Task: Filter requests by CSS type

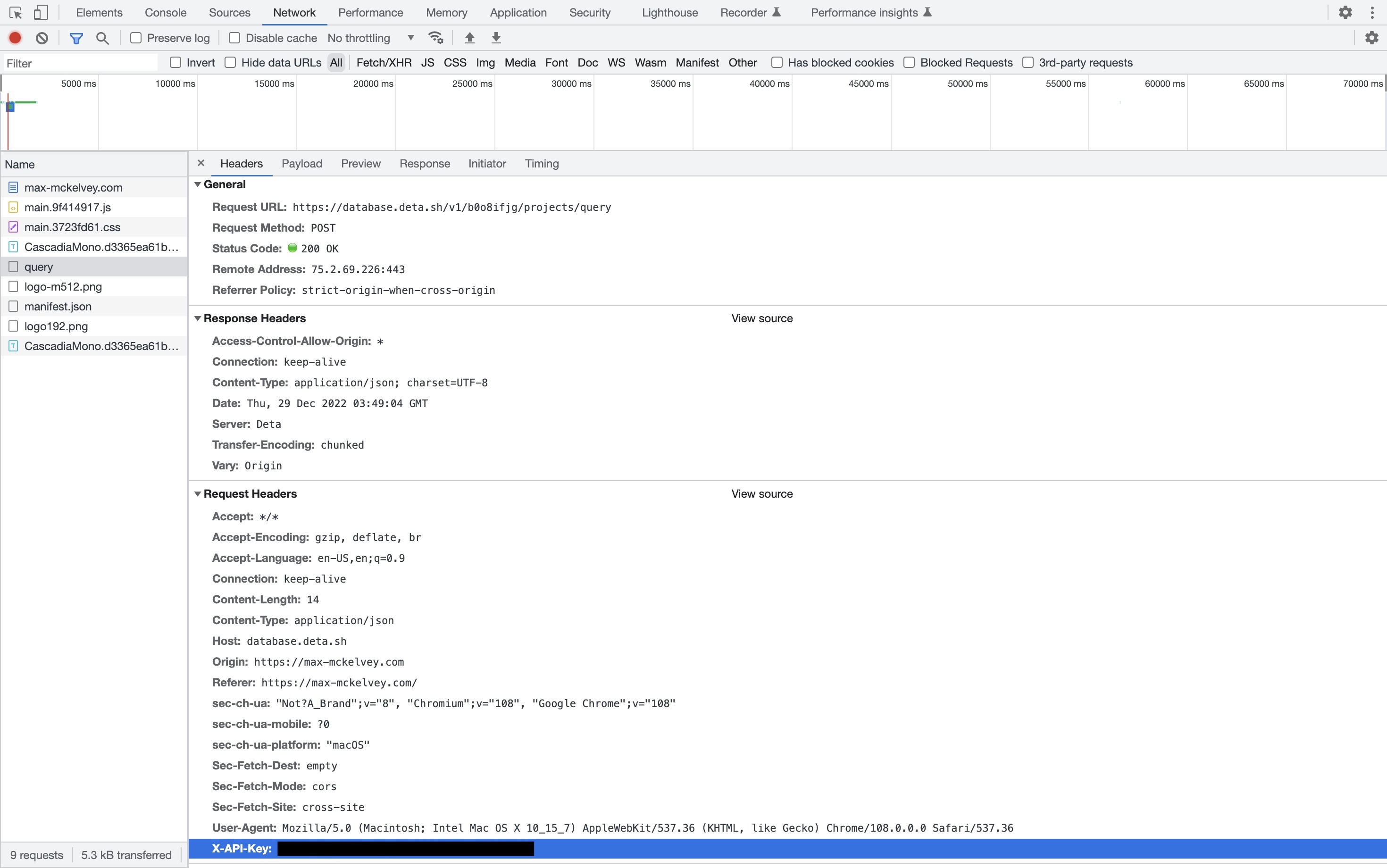Action: (x=455, y=63)
